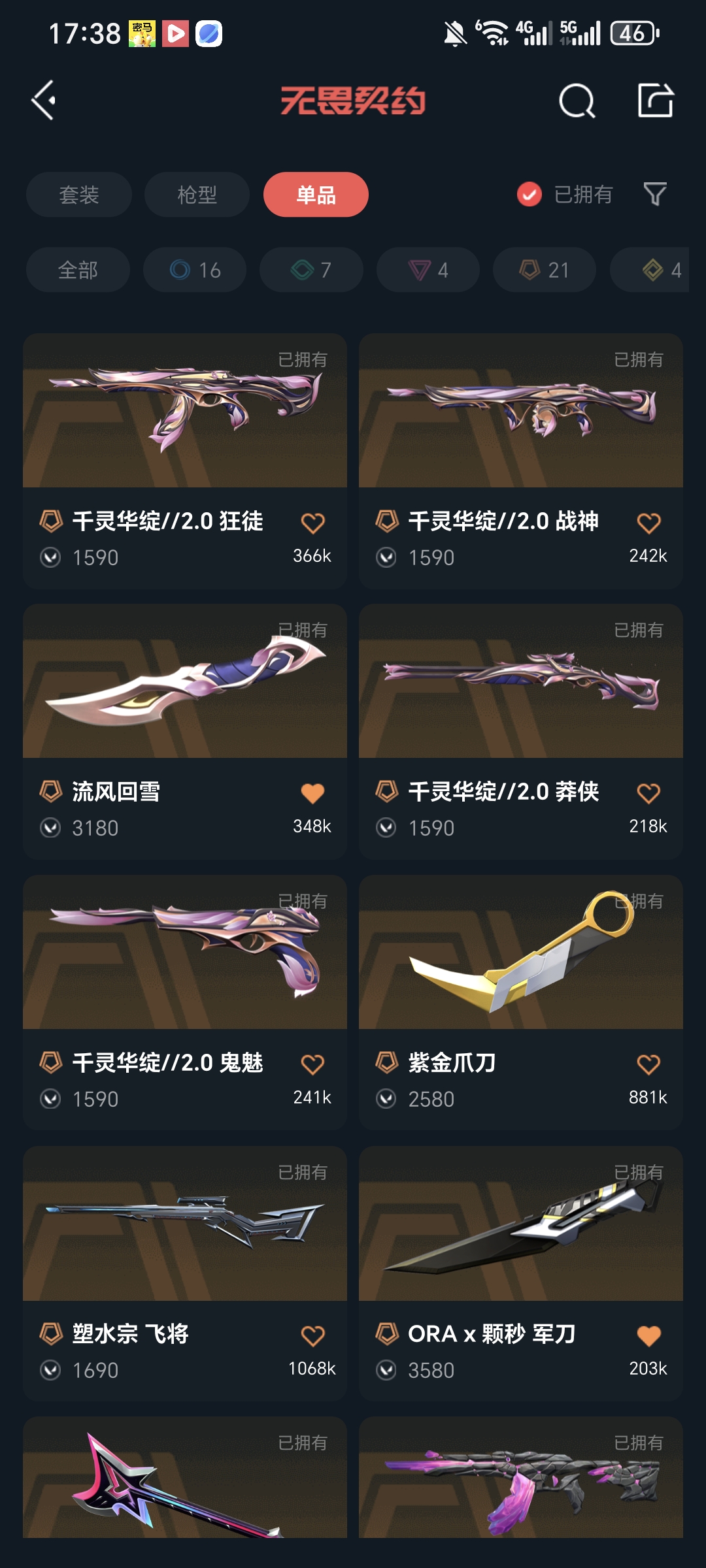The image size is (706, 1568).
Task: Filter by green diamond tier 7
Action: [x=311, y=270]
